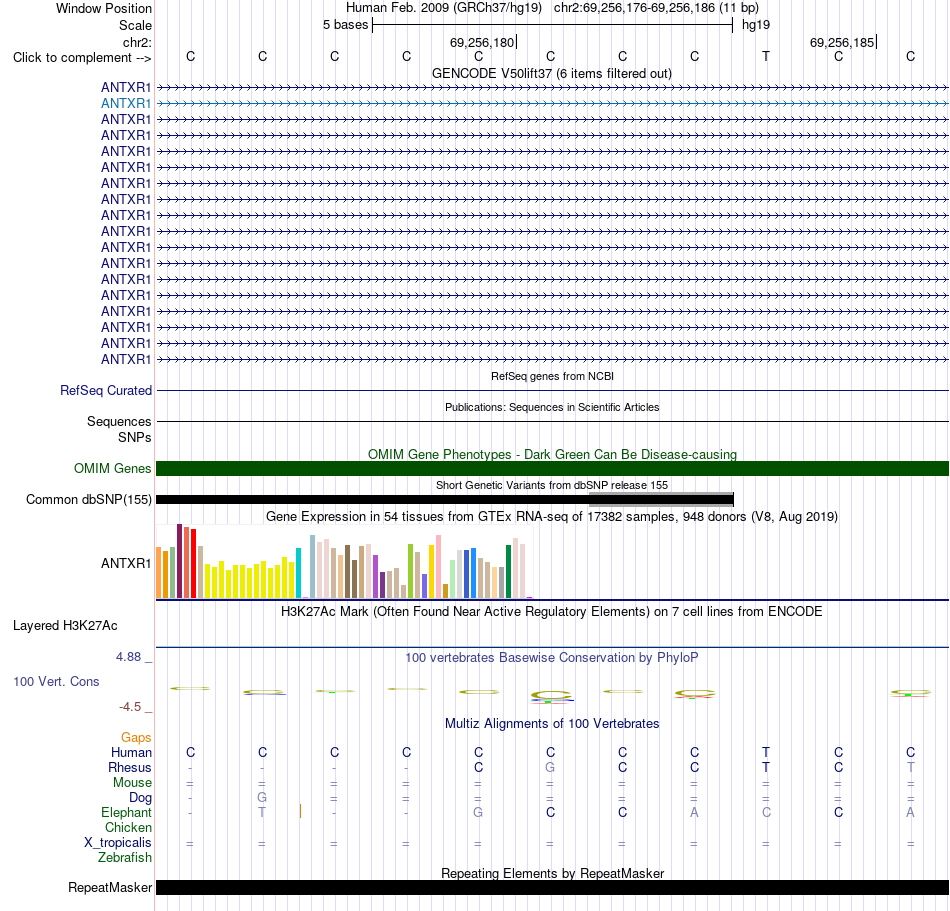The image size is (950, 911).
Task: Select the Common dbSNP(155) track label
Action: 89,500
